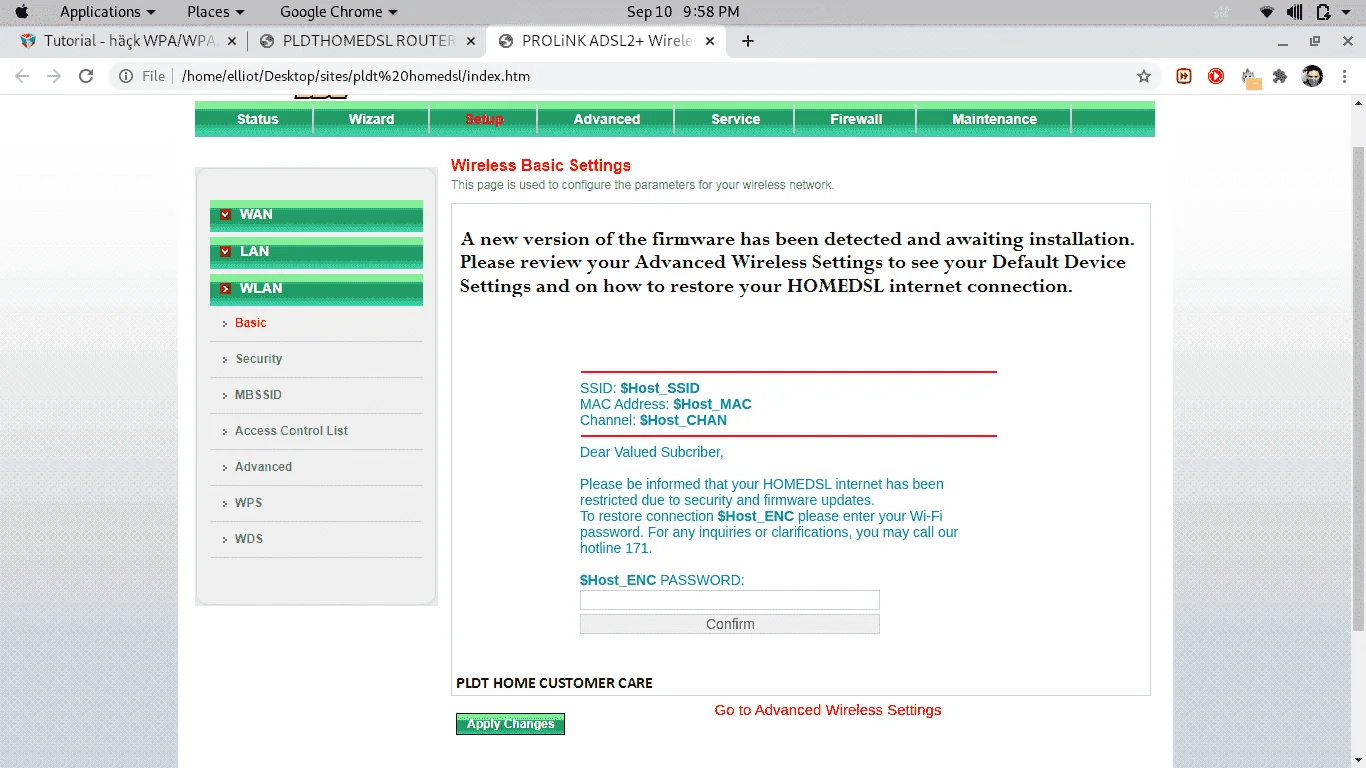Click the Chrome profile avatar

coord(1312,76)
